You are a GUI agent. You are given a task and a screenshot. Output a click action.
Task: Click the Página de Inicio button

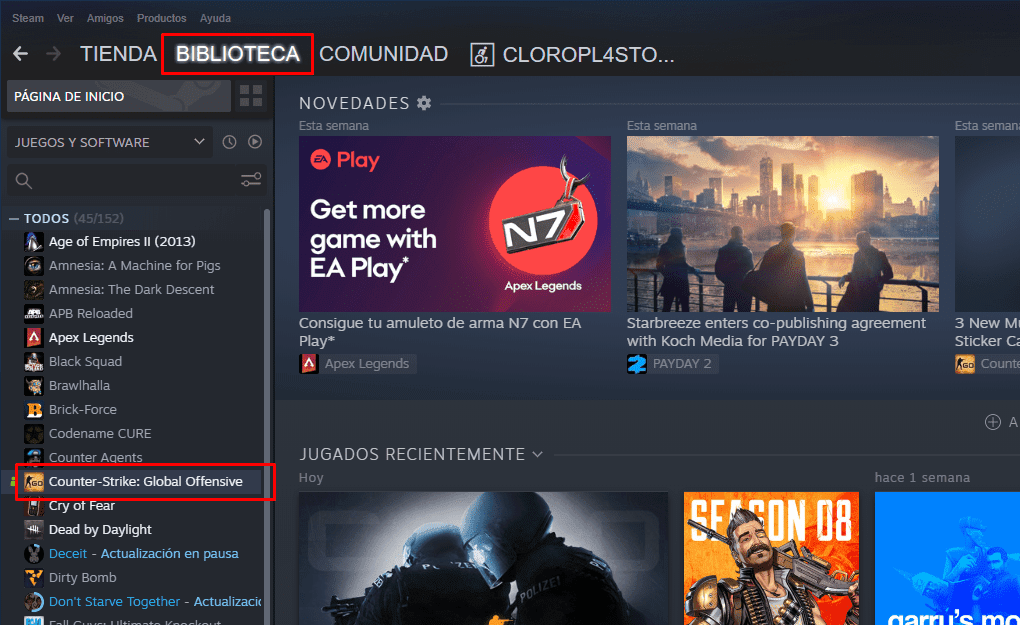(x=118, y=96)
